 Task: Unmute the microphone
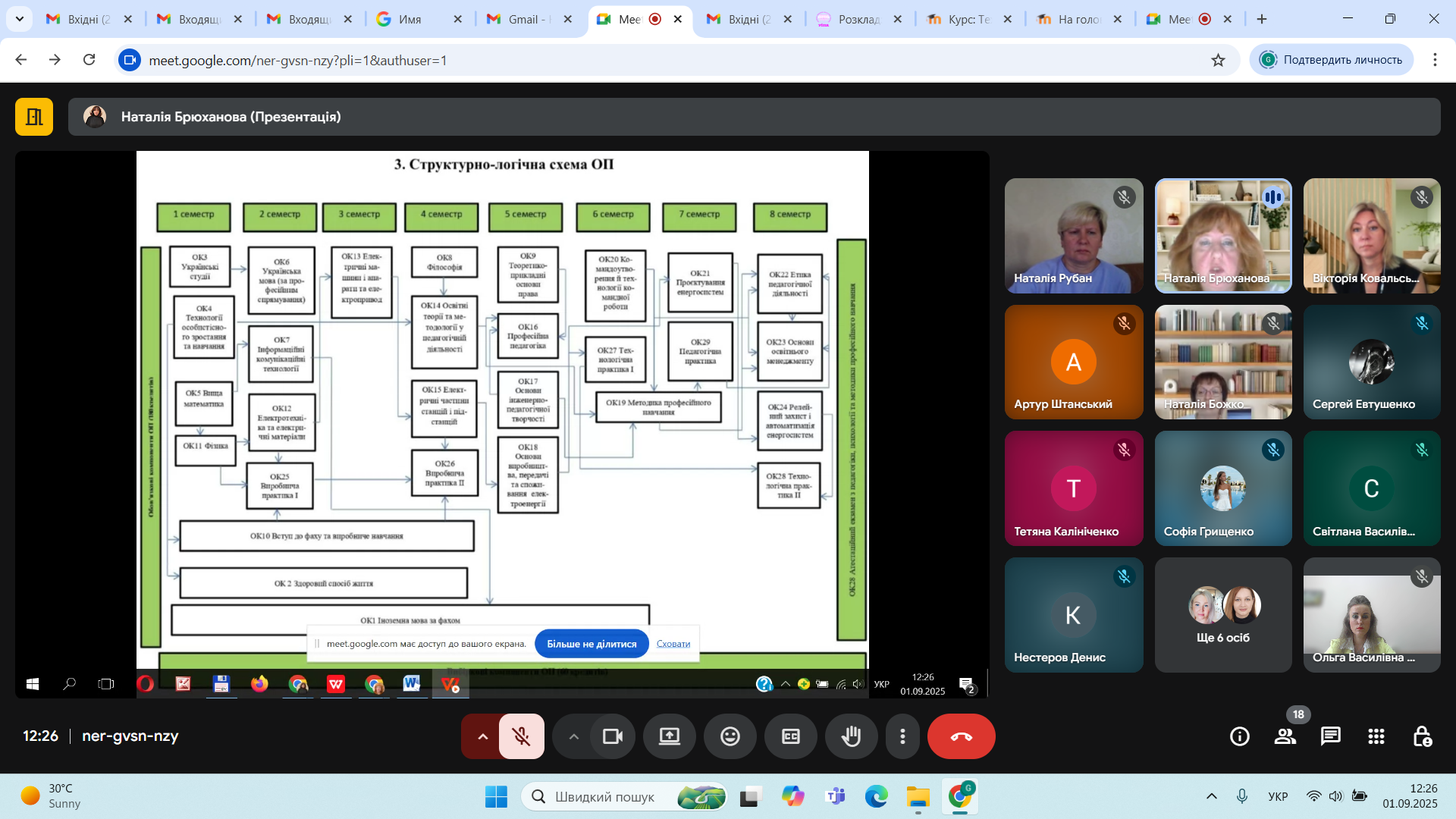pos(521,736)
